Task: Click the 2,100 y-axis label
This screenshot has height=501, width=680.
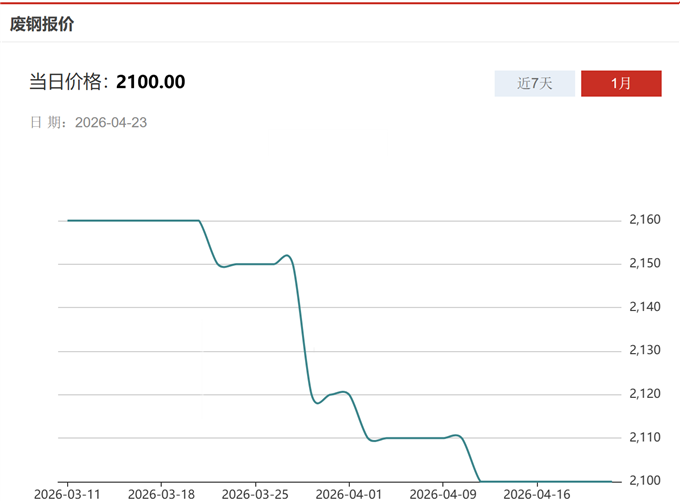Action: 645,481
